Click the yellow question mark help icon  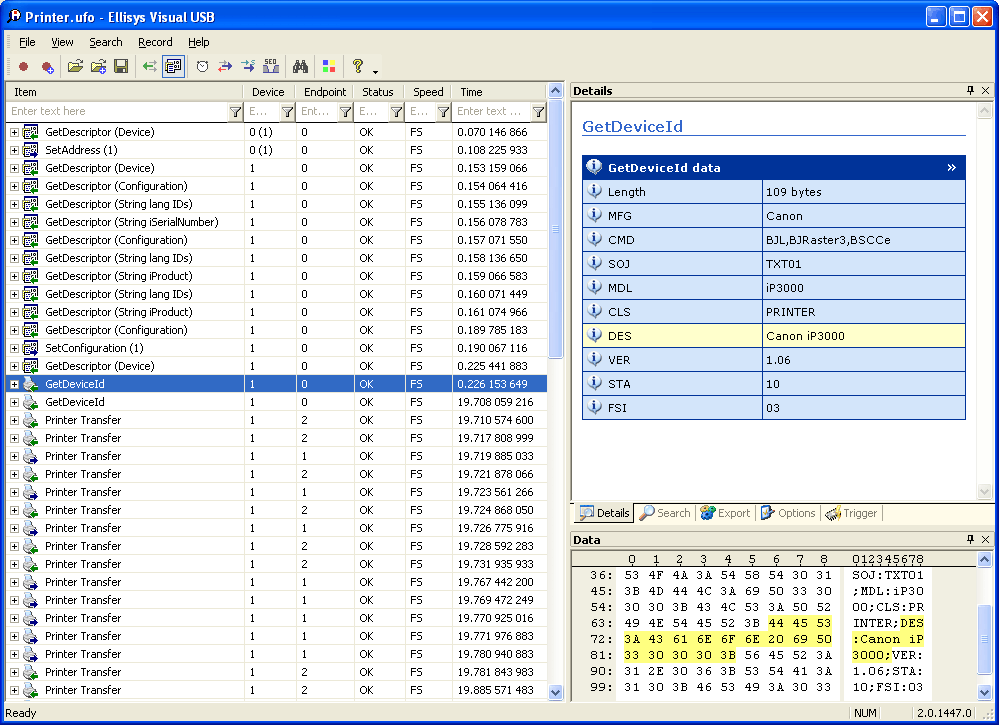coord(357,67)
